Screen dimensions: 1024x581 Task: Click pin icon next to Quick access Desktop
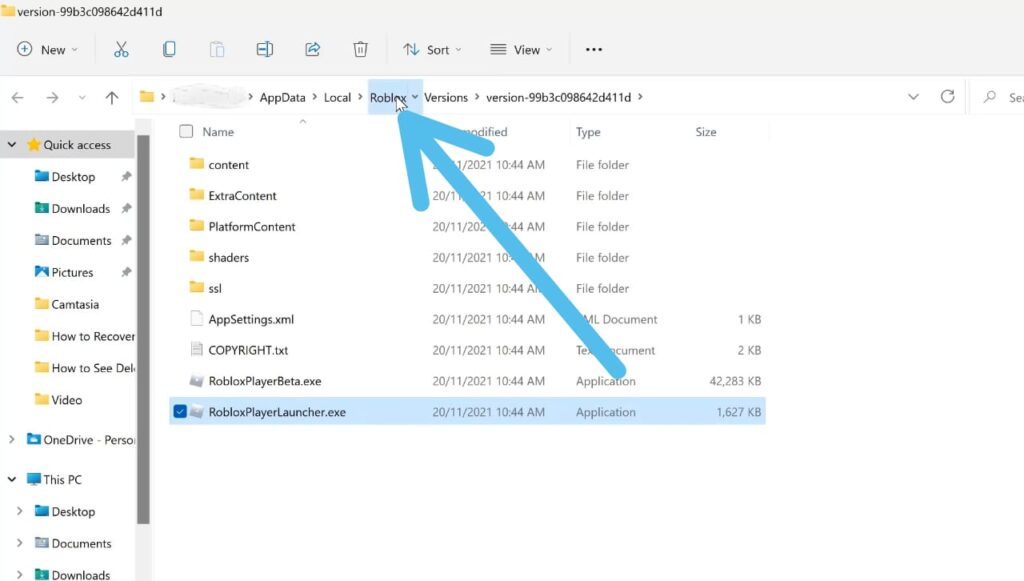[x=126, y=176]
